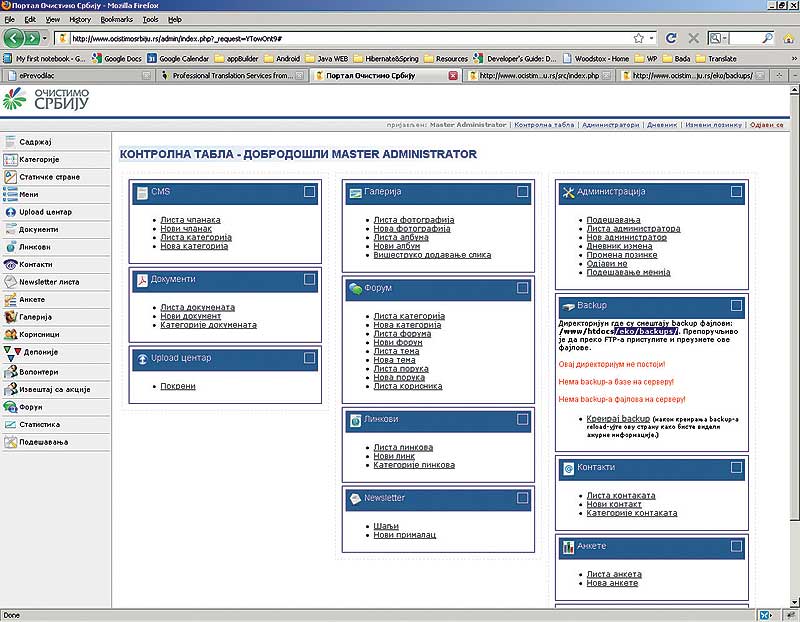Click the Измени лозинку header link
Image resolution: width=800 pixels, height=622 pixels.
(x=713, y=125)
